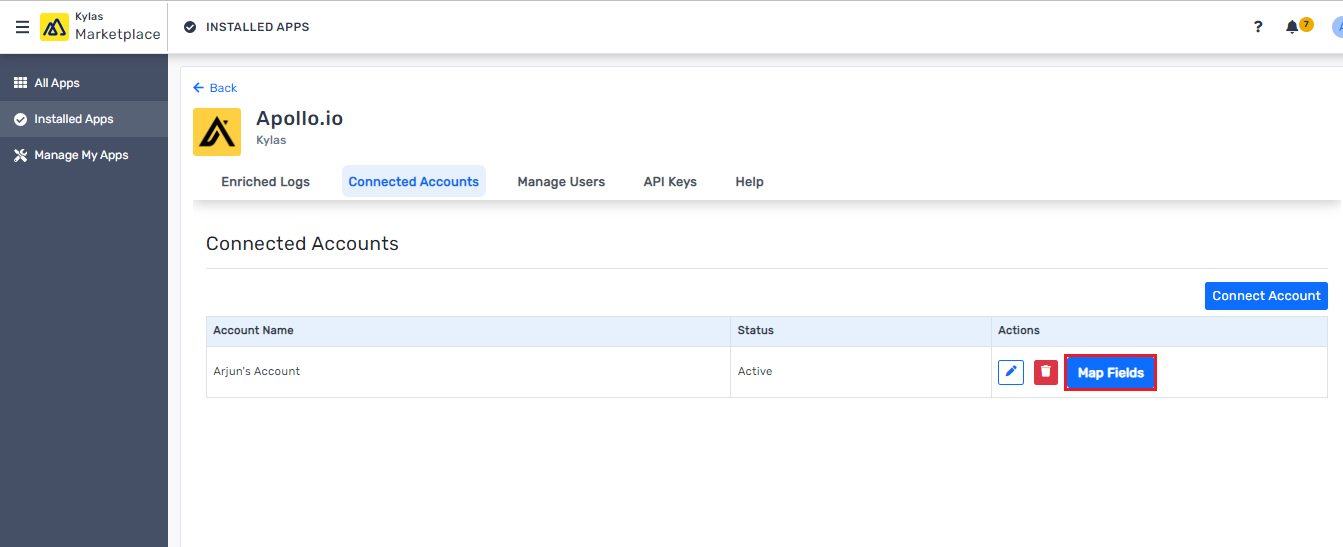The height and width of the screenshot is (547, 1343).
Task: Click the Apollo.io app title
Action: coord(299,118)
